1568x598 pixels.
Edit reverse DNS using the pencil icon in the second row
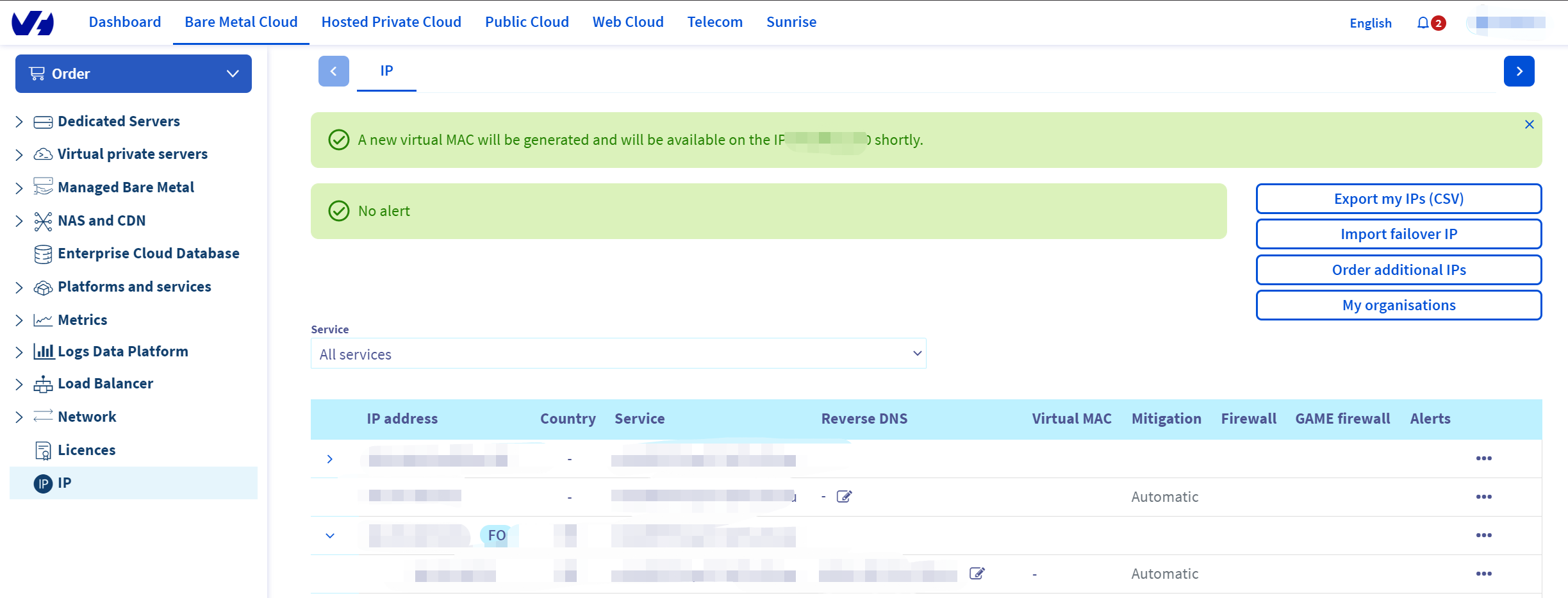coord(844,497)
